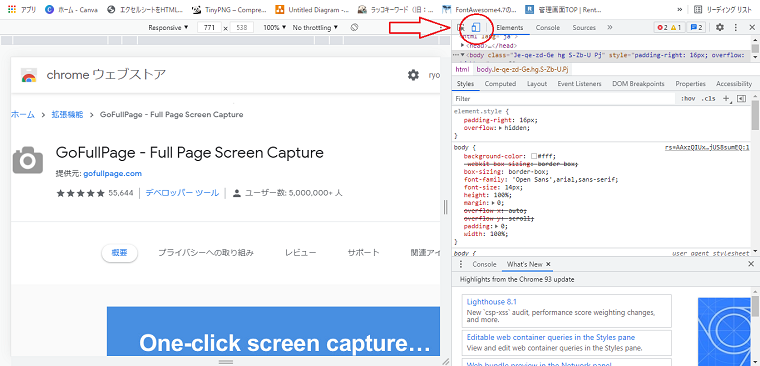The image size is (760, 366).
Task: Add a new style rule with plus icon
Action: click(x=726, y=98)
